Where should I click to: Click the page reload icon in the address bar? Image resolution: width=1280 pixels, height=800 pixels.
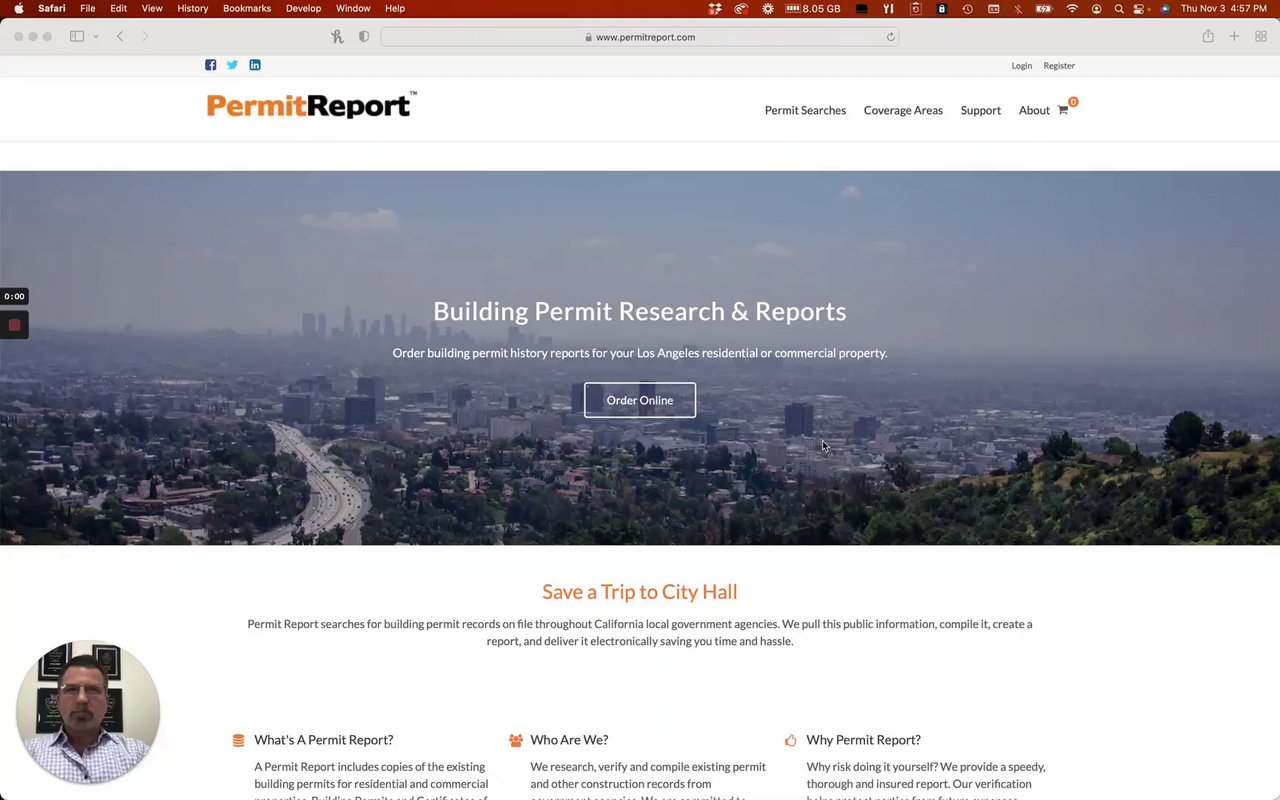click(x=890, y=37)
